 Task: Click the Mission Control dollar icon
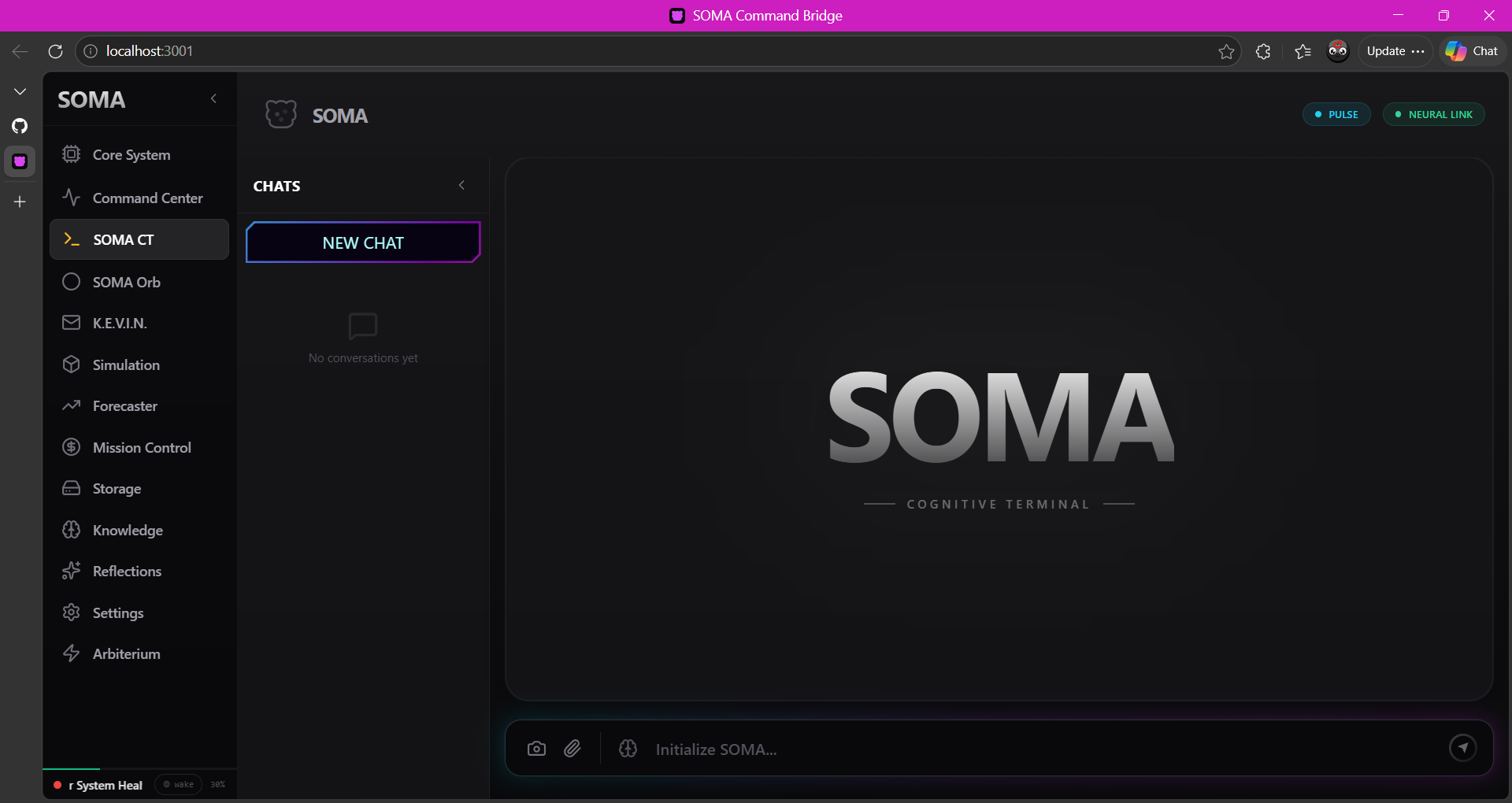72,447
